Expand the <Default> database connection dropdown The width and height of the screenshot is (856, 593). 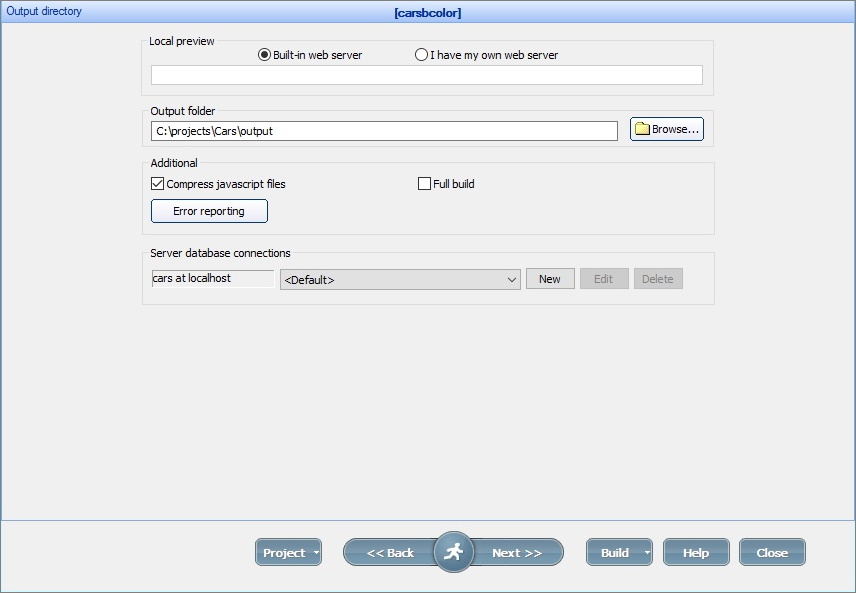[511, 280]
